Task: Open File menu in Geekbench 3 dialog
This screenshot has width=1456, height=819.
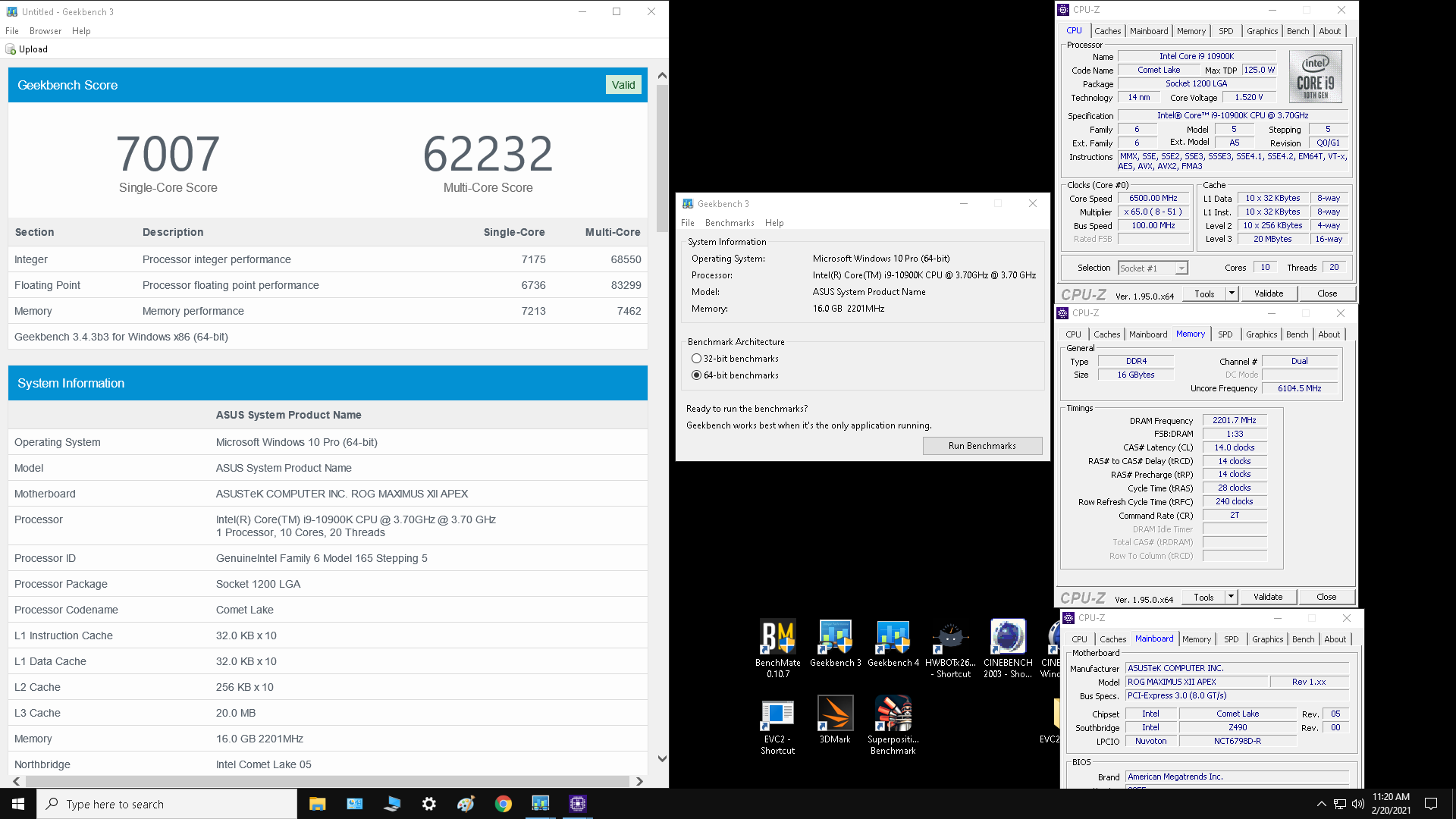Action: click(x=688, y=223)
